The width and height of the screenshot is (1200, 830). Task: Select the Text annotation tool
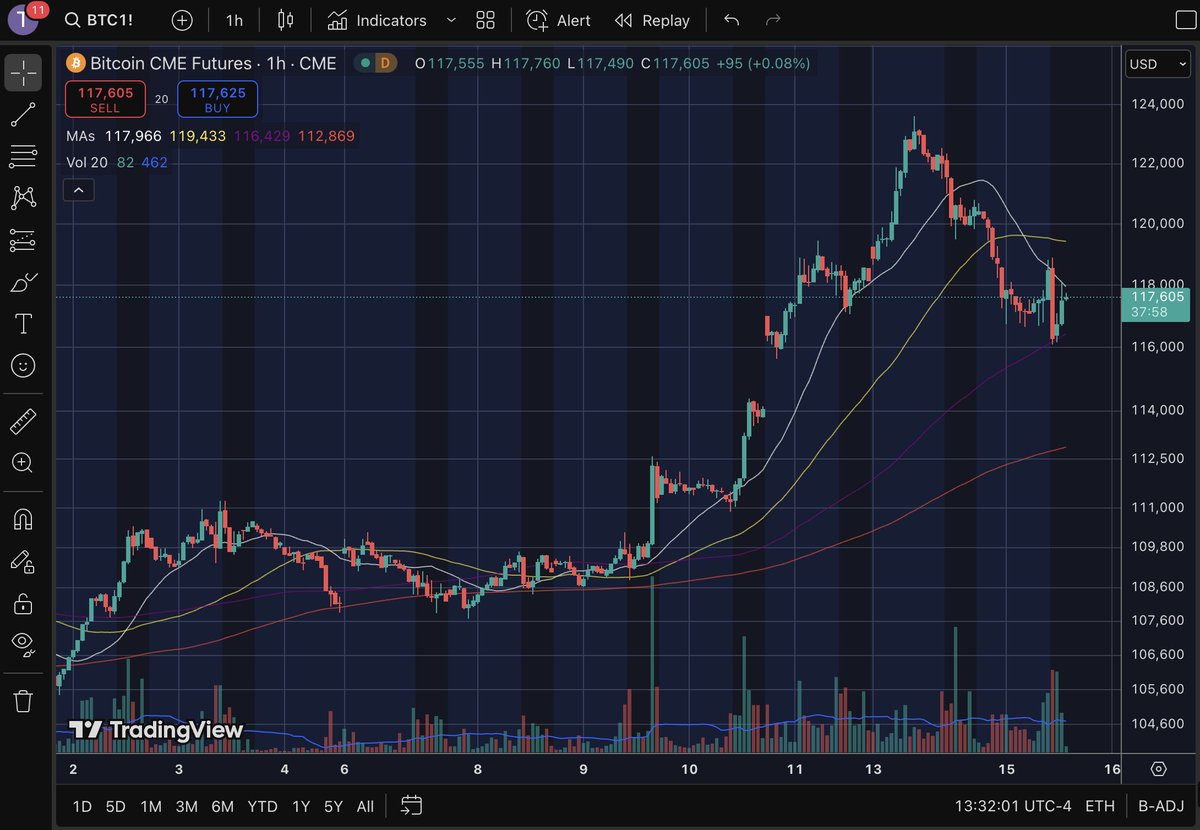[23, 324]
